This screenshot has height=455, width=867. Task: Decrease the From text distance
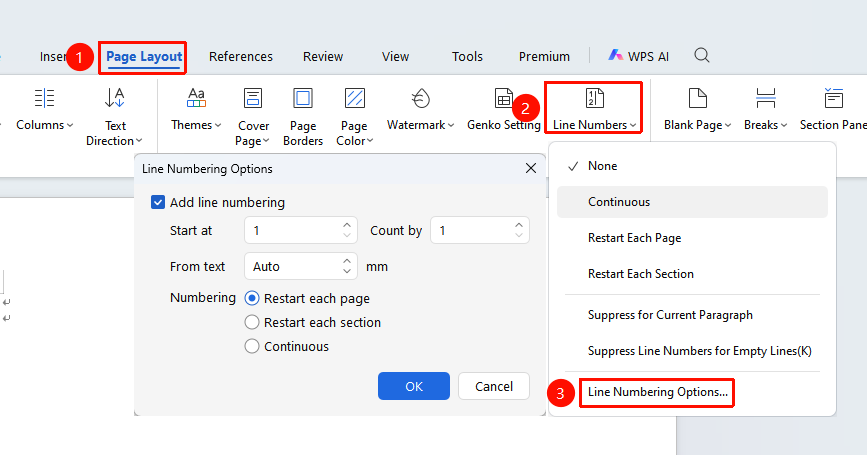347,271
